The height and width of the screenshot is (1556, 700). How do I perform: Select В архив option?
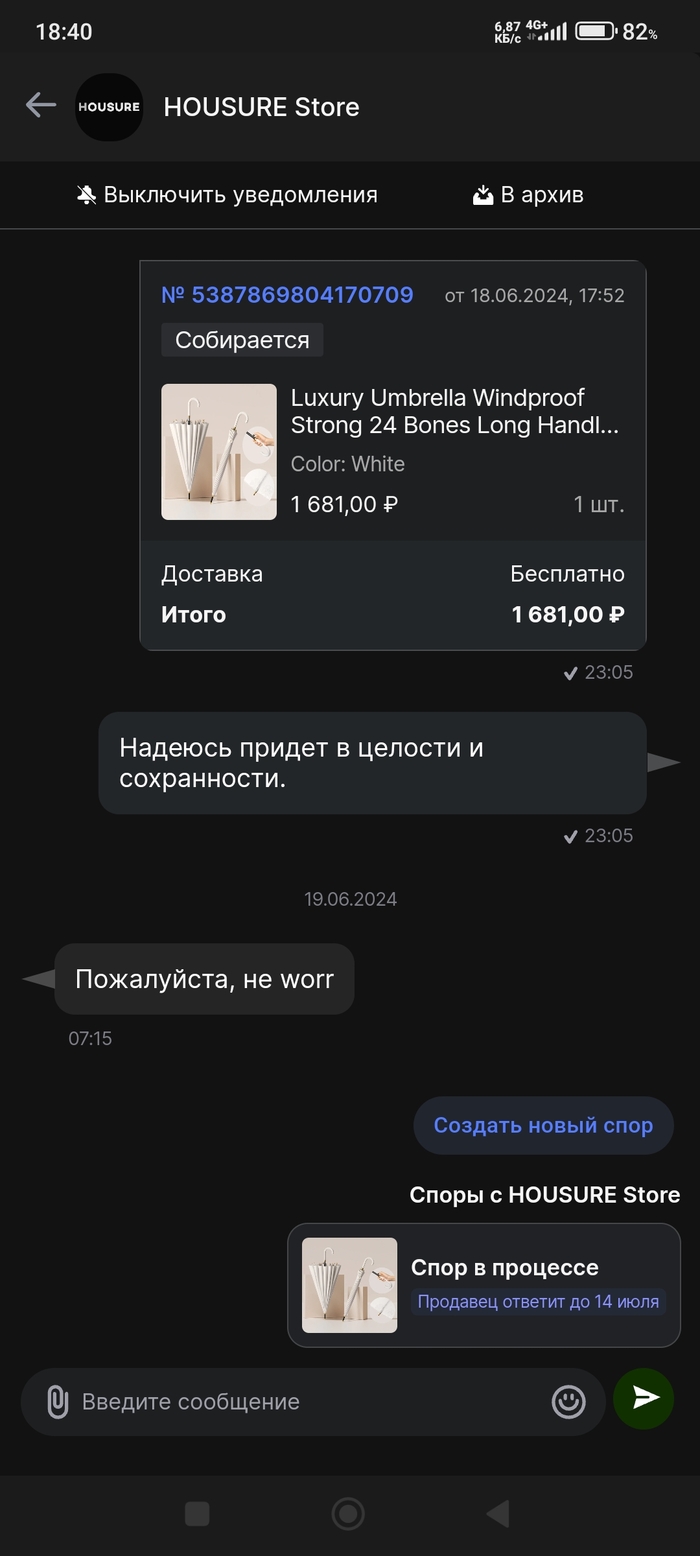pos(528,195)
